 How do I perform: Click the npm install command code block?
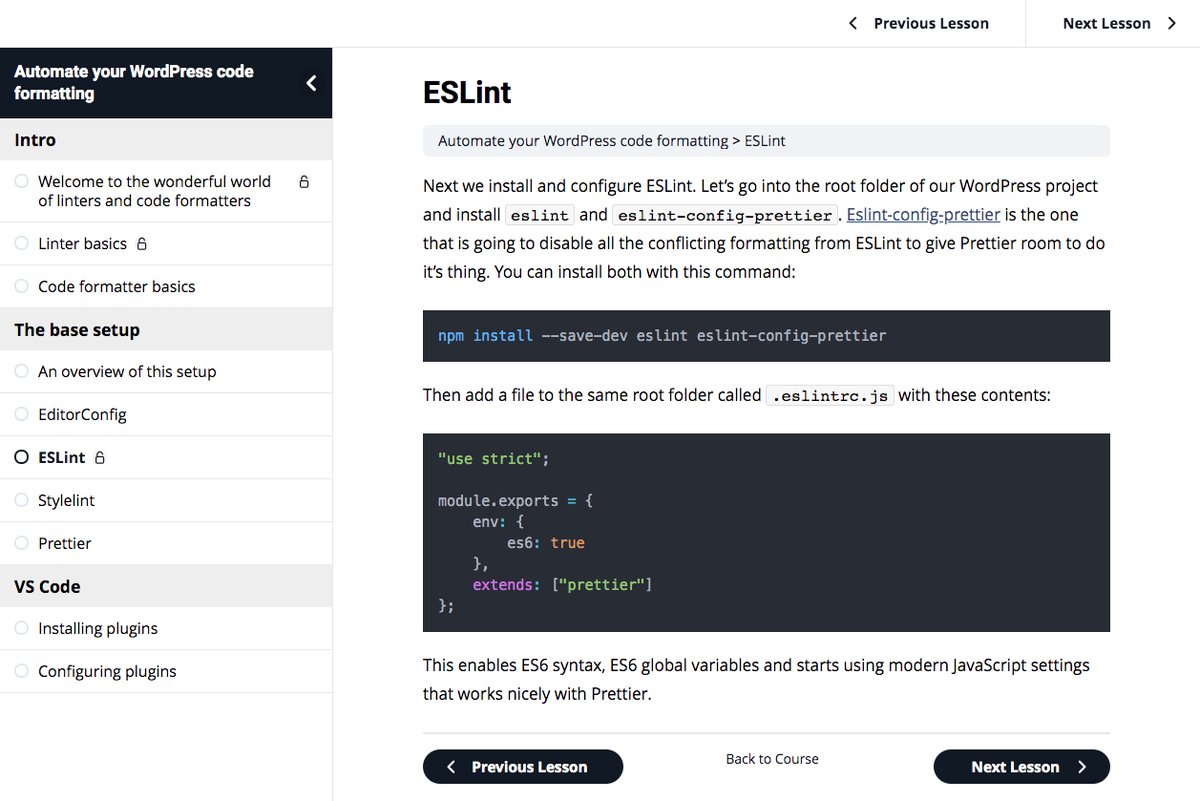(766, 336)
